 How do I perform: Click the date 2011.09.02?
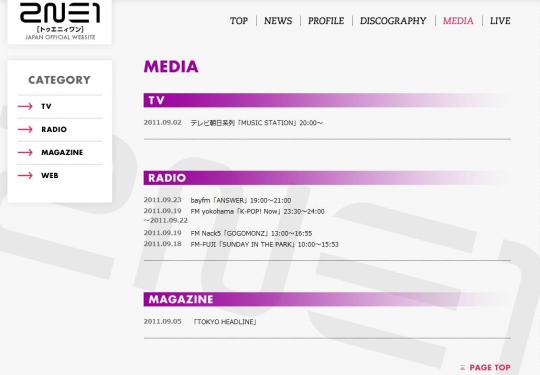[163, 123]
